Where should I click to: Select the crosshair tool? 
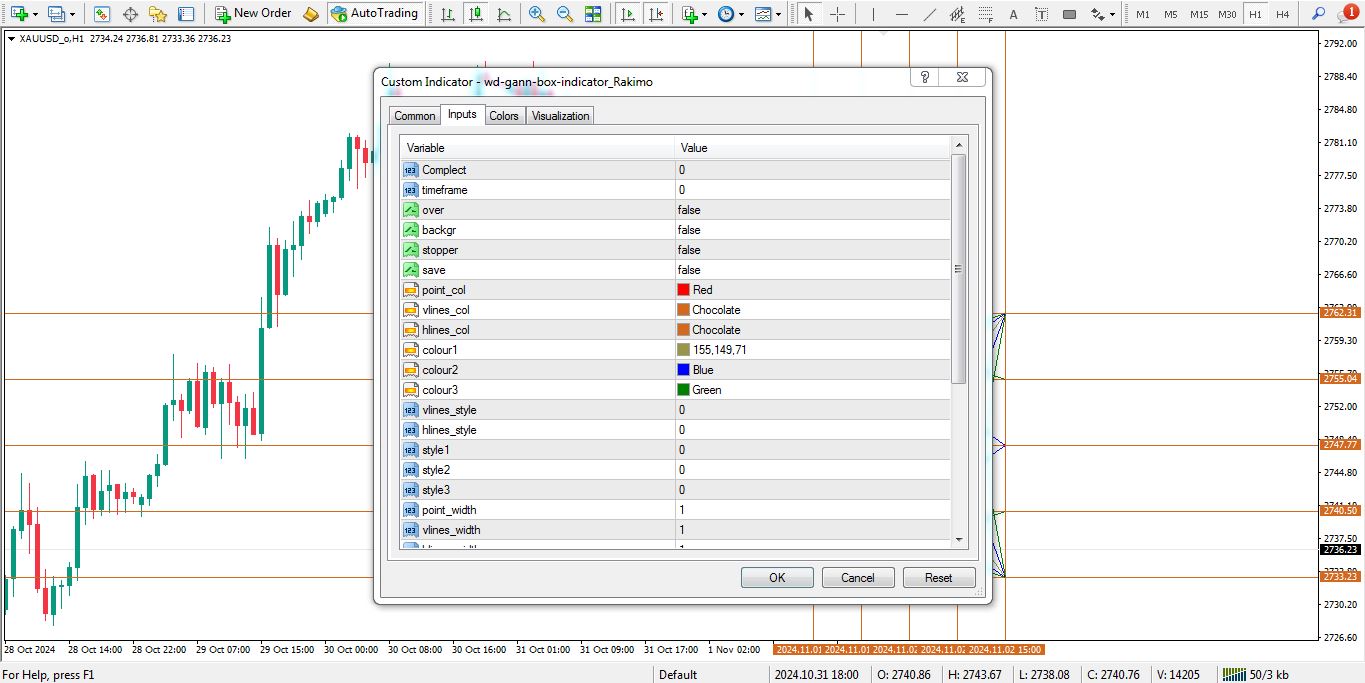pos(837,14)
